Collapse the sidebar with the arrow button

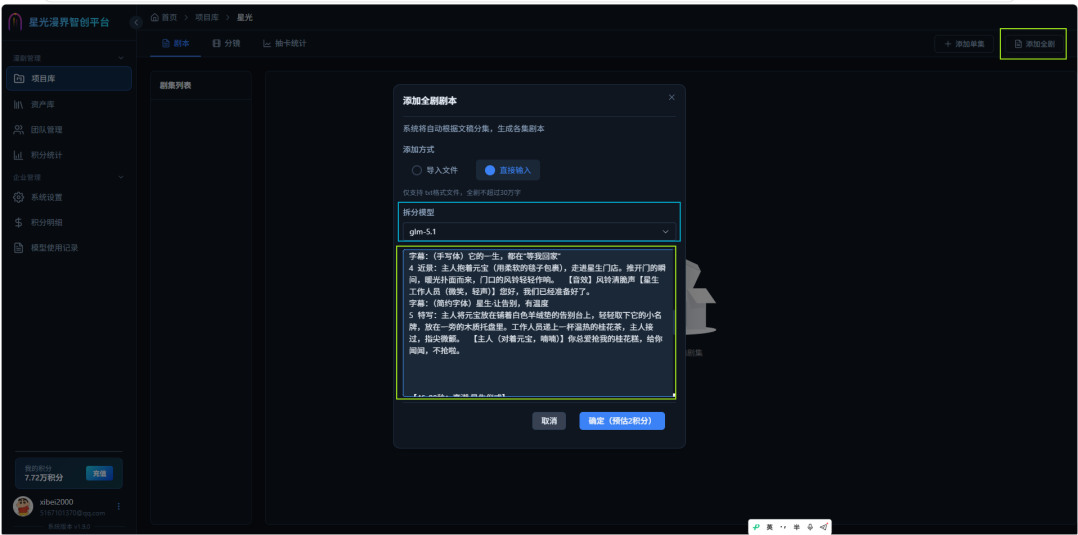[136, 22]
